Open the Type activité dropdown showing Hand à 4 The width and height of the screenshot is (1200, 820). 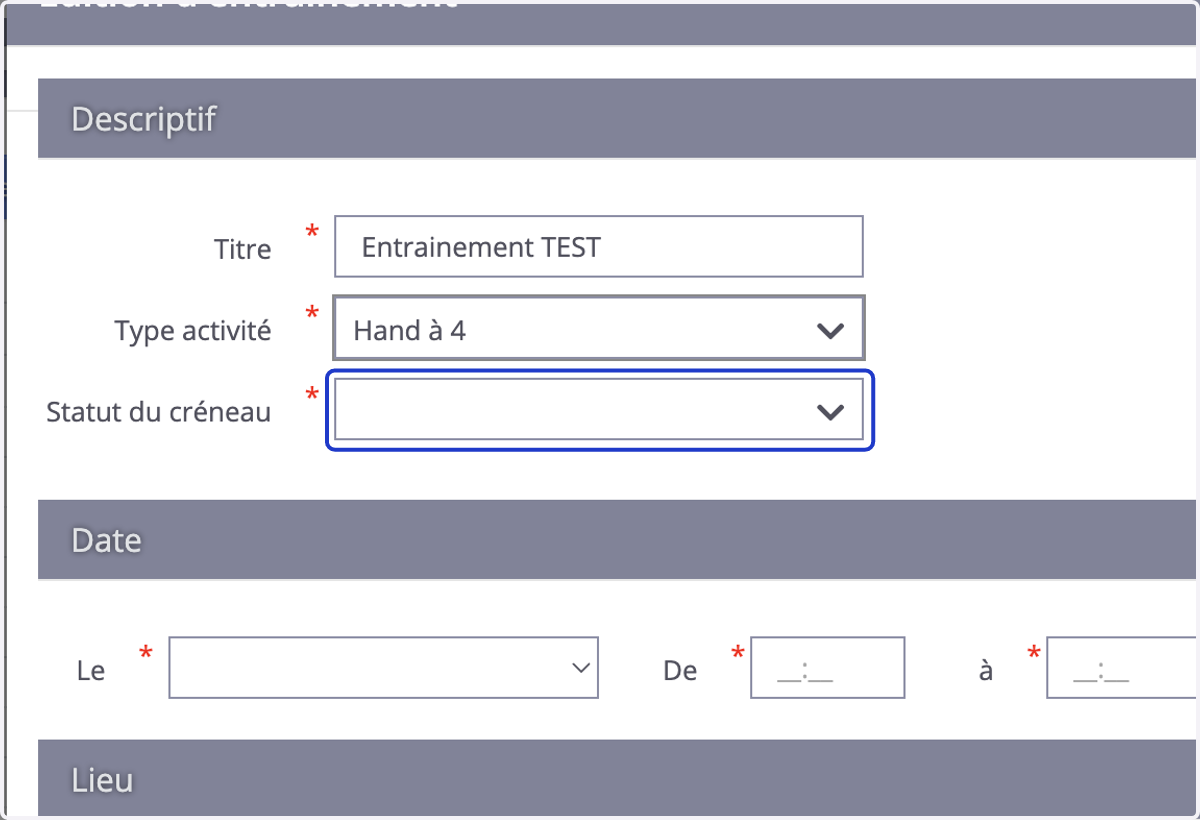pos(598,327)
